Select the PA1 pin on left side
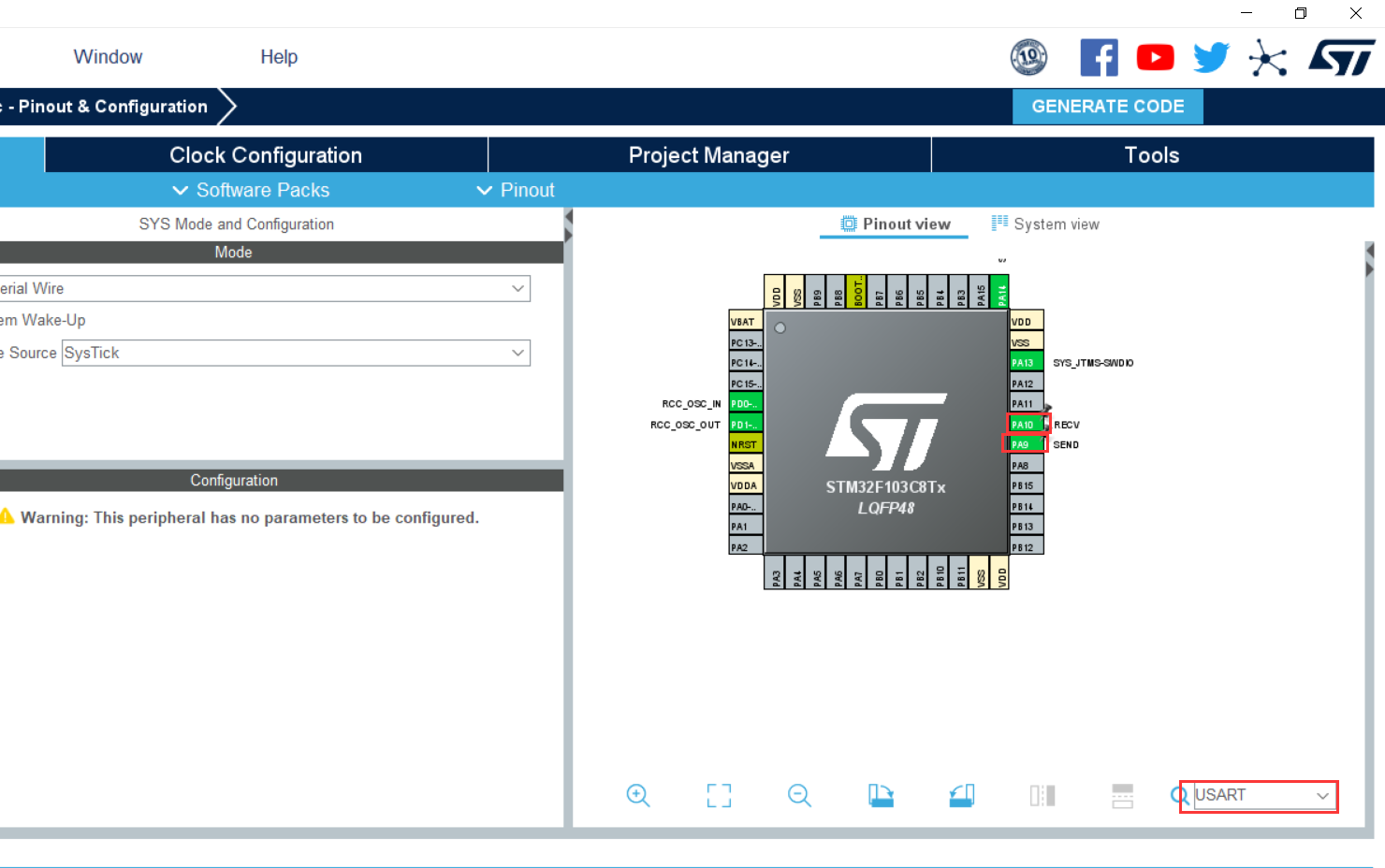The image size is (1385, 868). (746, 527)
